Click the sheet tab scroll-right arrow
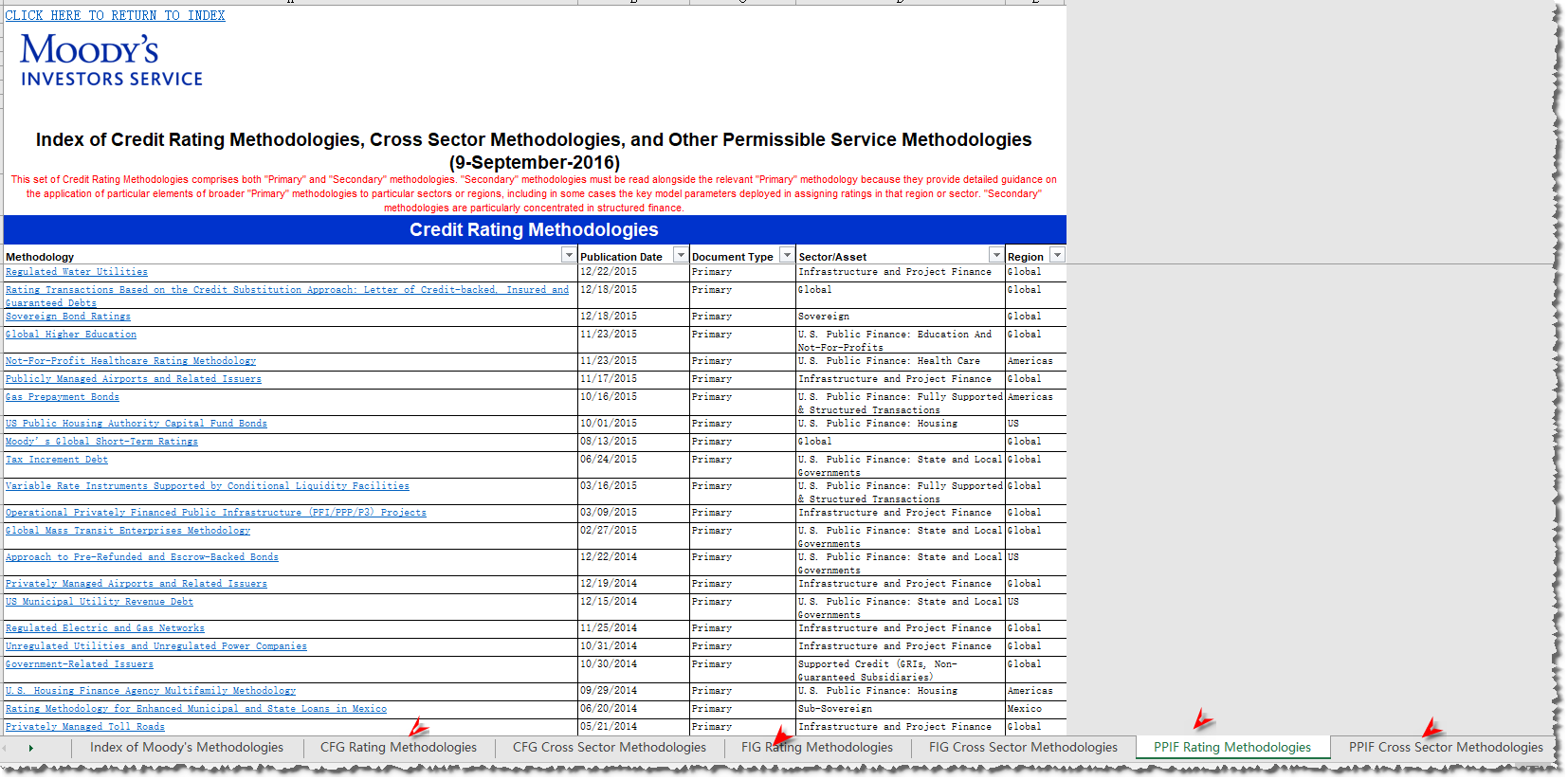 [31, 748]
